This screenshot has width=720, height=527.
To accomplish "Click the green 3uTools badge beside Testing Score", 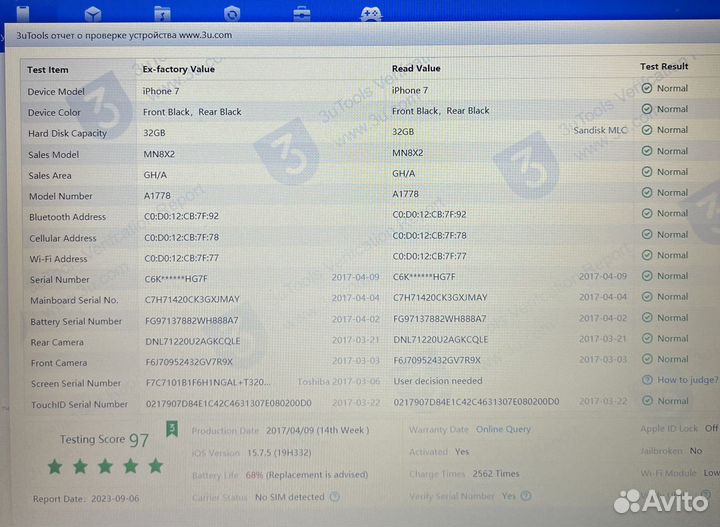I will 171,428.
